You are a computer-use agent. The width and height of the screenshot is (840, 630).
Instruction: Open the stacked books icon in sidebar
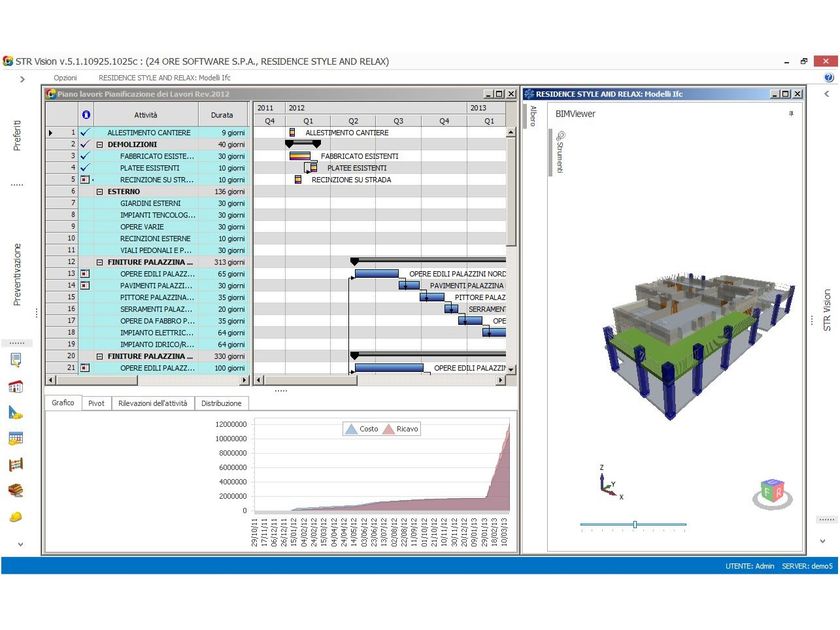[x=16, y=490]
